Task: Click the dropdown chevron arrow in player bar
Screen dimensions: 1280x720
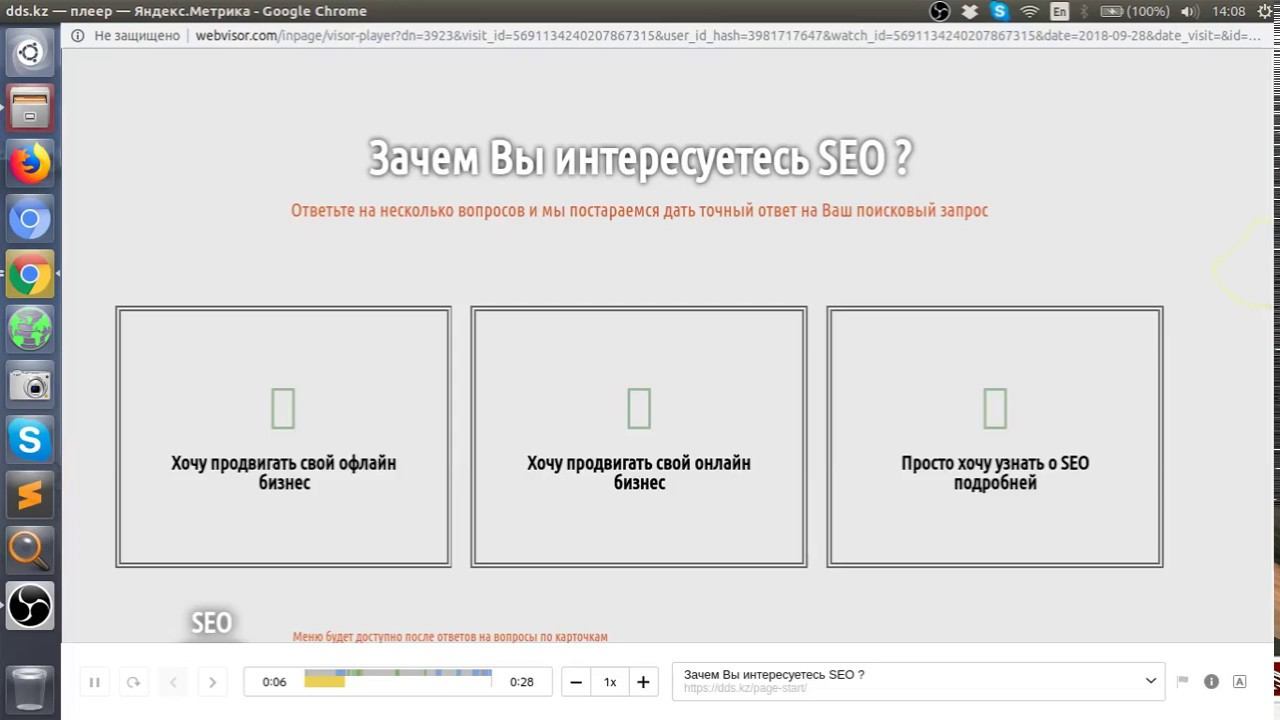Action: click(1150, 681)
